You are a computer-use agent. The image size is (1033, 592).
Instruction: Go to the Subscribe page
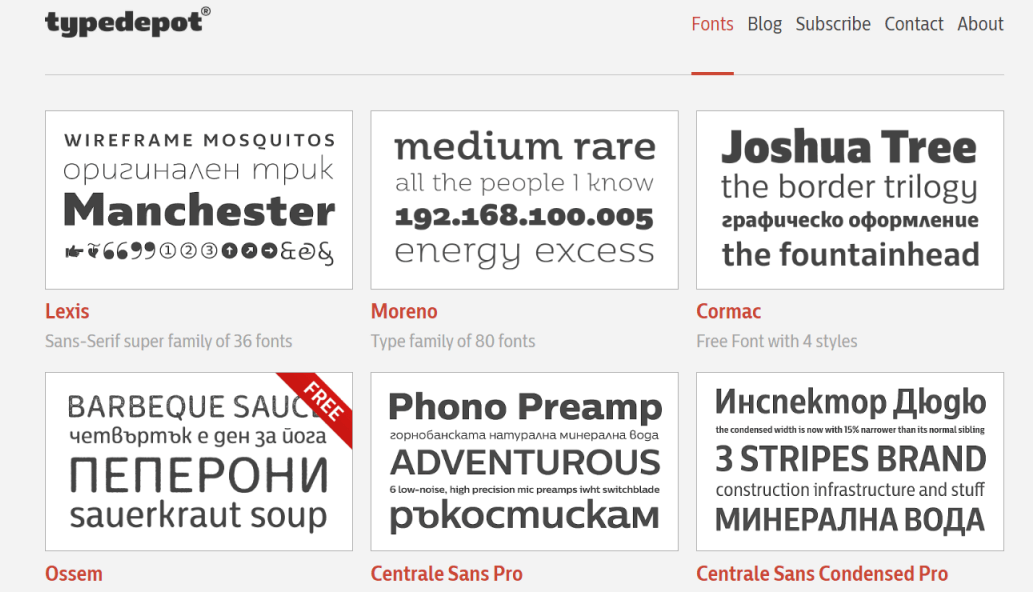point(833,24)
